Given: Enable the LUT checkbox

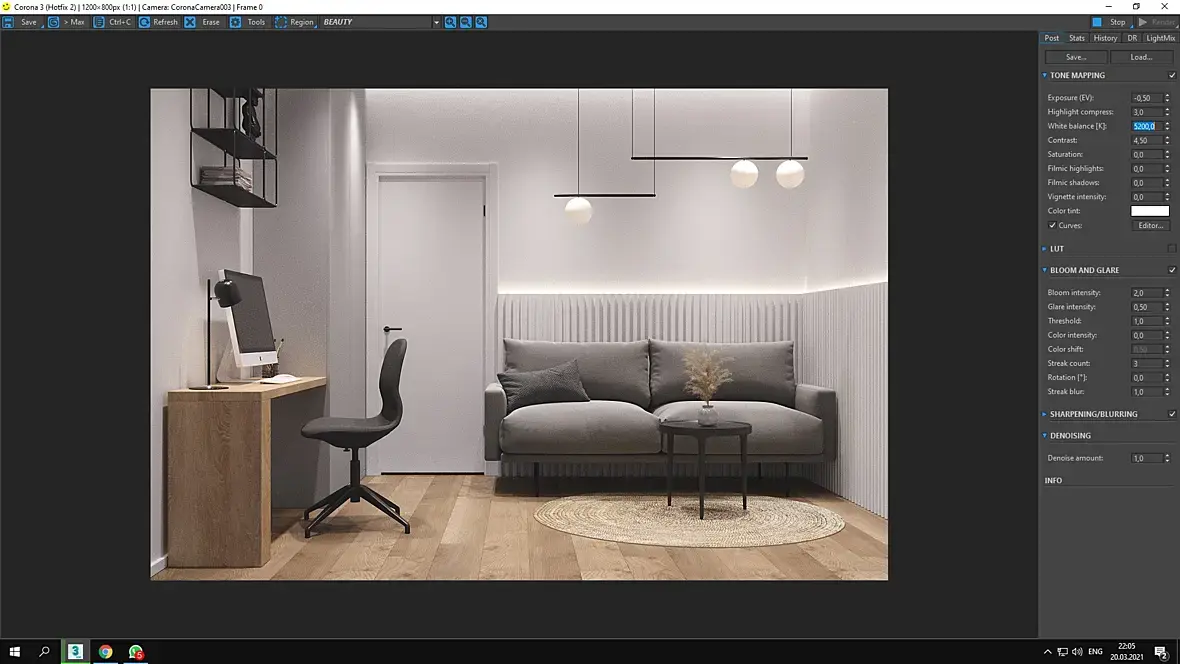Looking at the screenshot, I should click(x=1172, y=248).
